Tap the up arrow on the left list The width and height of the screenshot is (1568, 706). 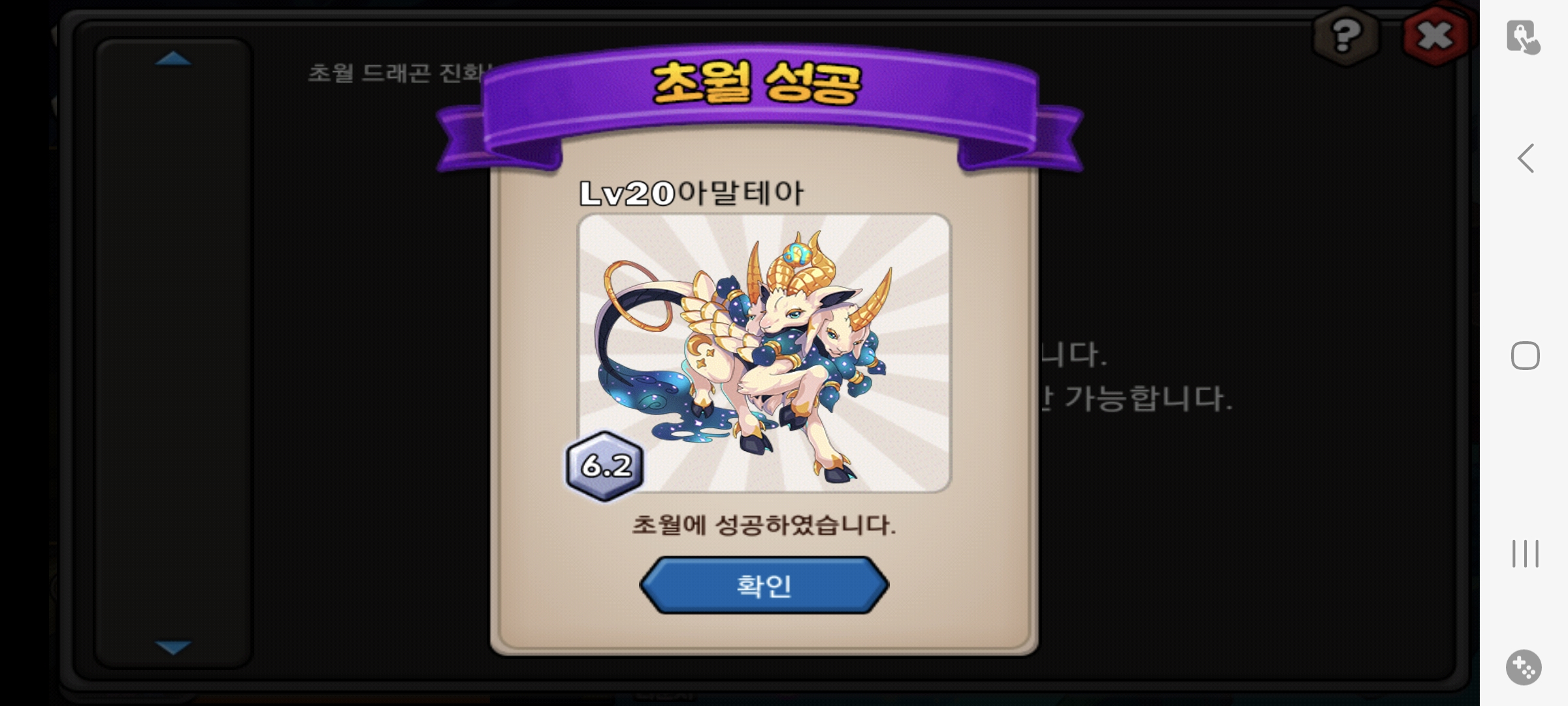[x=173, y=59]
